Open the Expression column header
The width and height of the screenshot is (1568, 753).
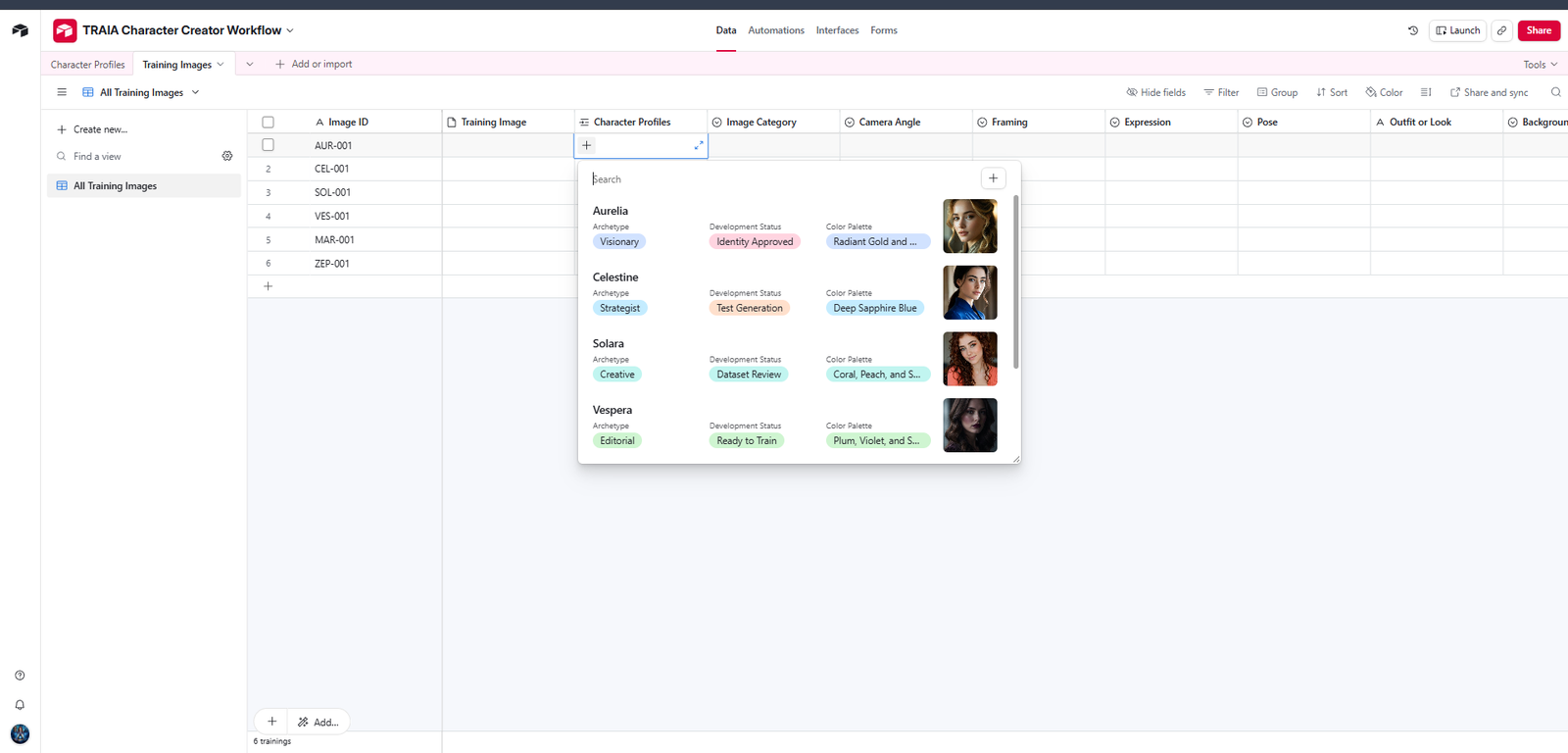[1171, 122]
